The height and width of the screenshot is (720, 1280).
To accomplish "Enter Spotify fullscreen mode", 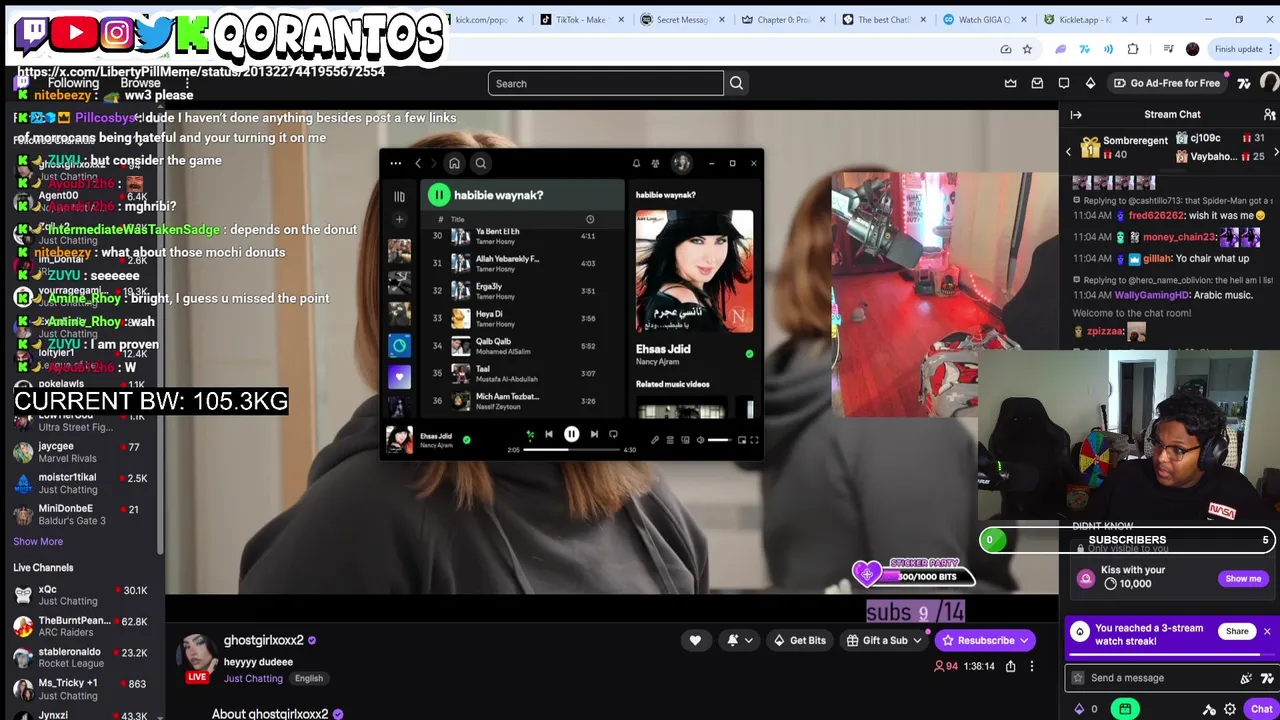I will tap(754, 440).
